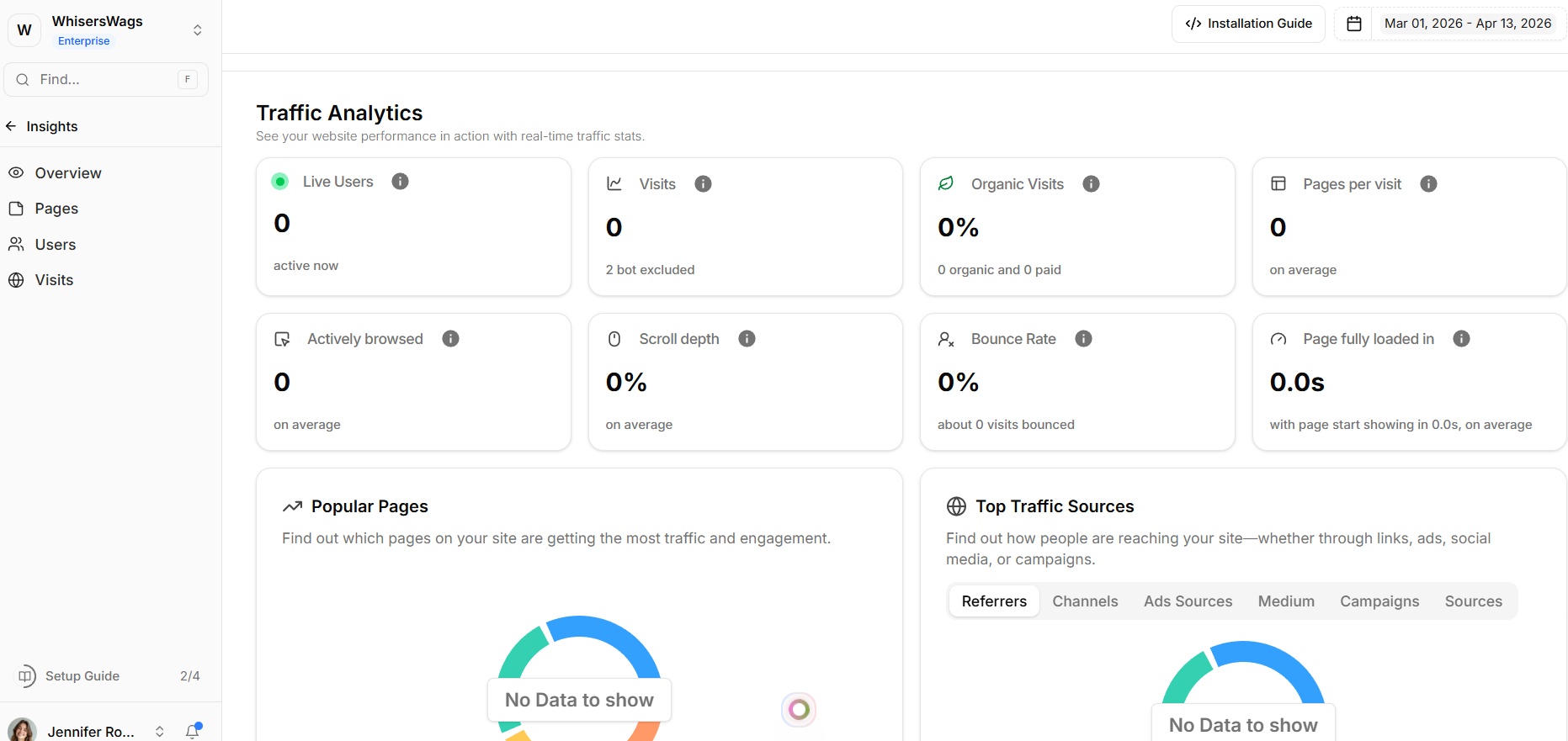1568x741 pixels.
Task: Navigate to Users section in sidebar
Action: (56, 245)
